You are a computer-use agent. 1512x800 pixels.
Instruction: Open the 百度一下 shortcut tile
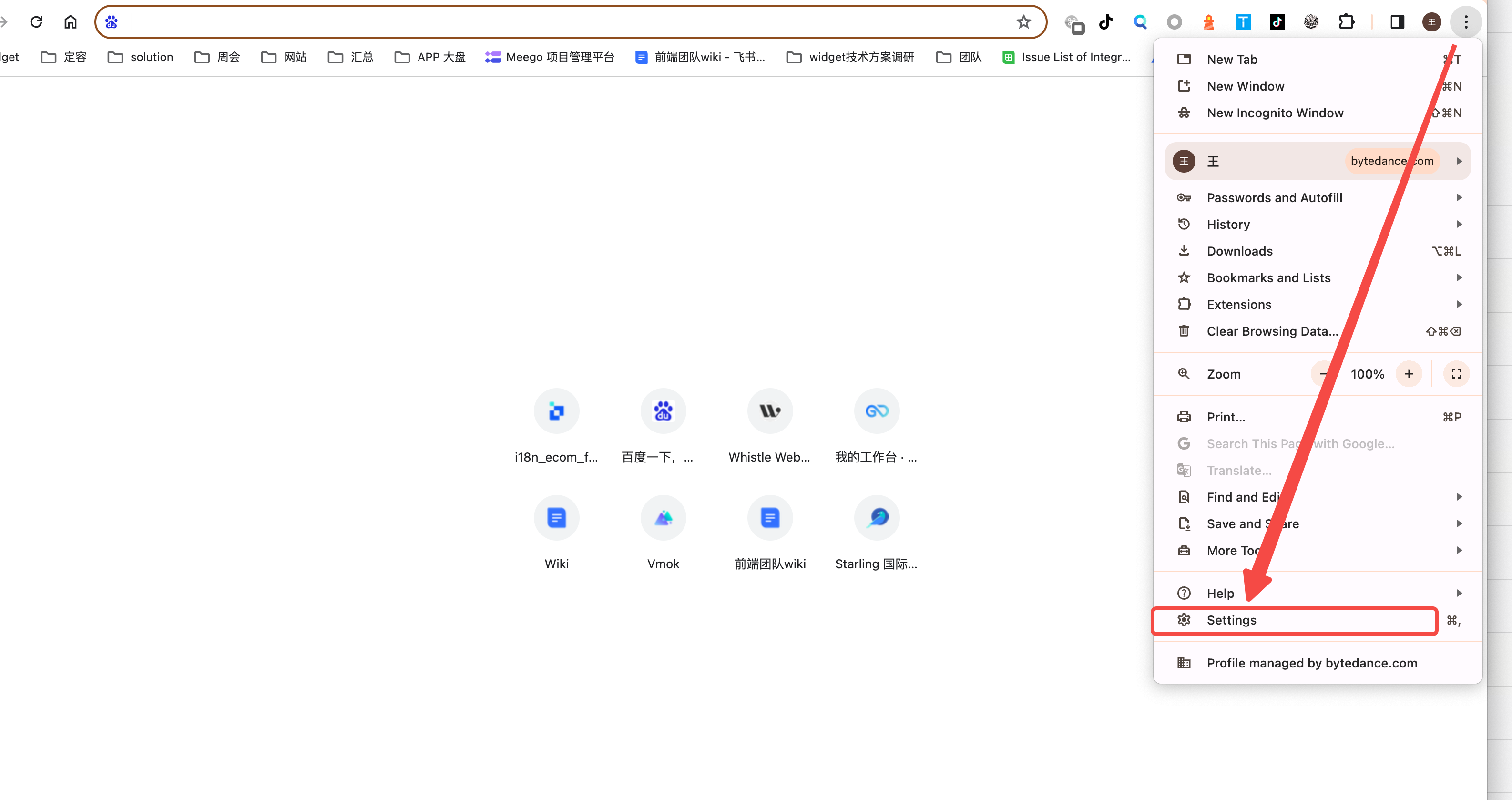[x=663, y=411]
